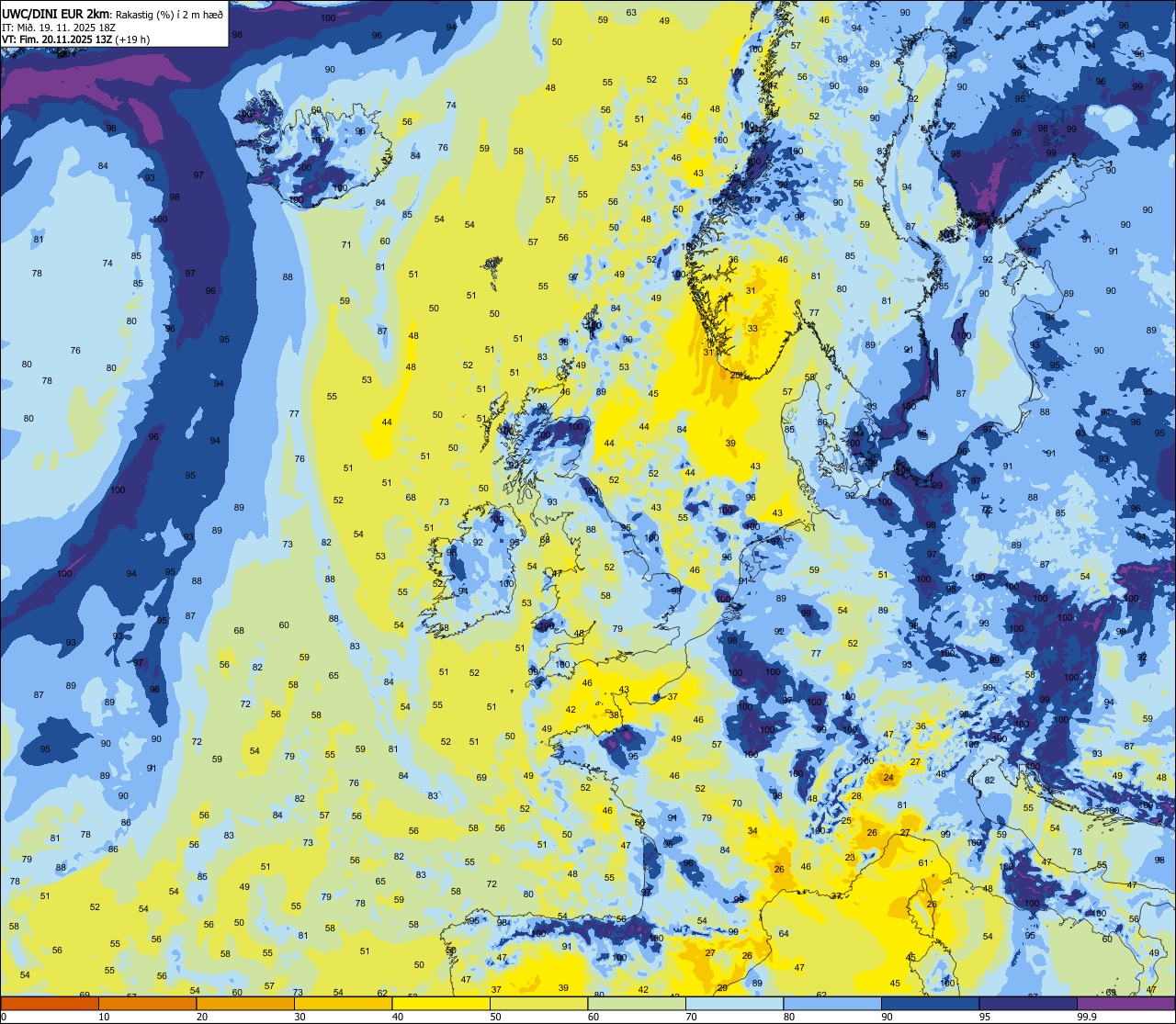Click the 70–80 pale blue legend swatch
The image size is (1176, 1024).
734,1003
